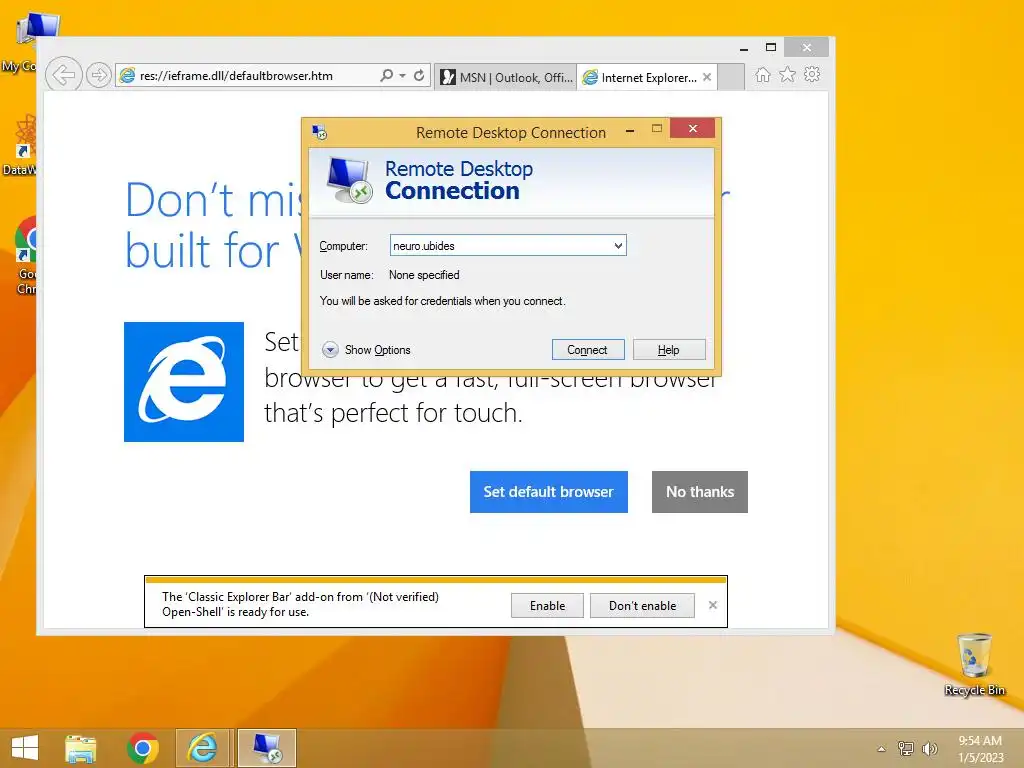The height and width of the screenshot is (768, 1024).
Task: Click Connect in Remote Desktop Connection
Action: [588, 349]
